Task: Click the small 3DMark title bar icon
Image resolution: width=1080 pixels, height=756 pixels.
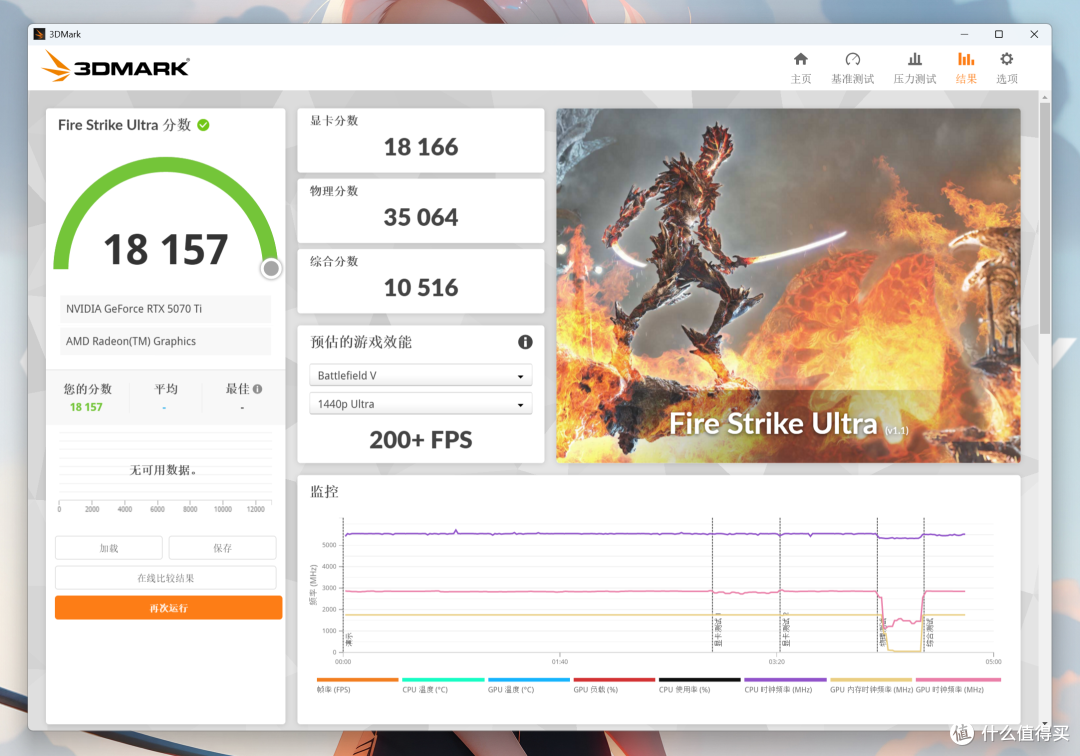Action: coord(39,34)
